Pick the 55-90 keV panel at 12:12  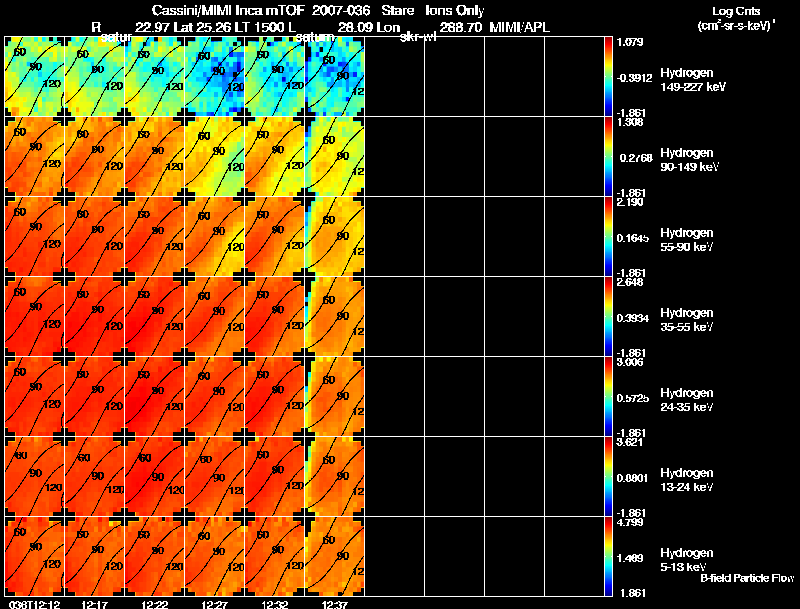pyautogui.click(x=35, y=237)
